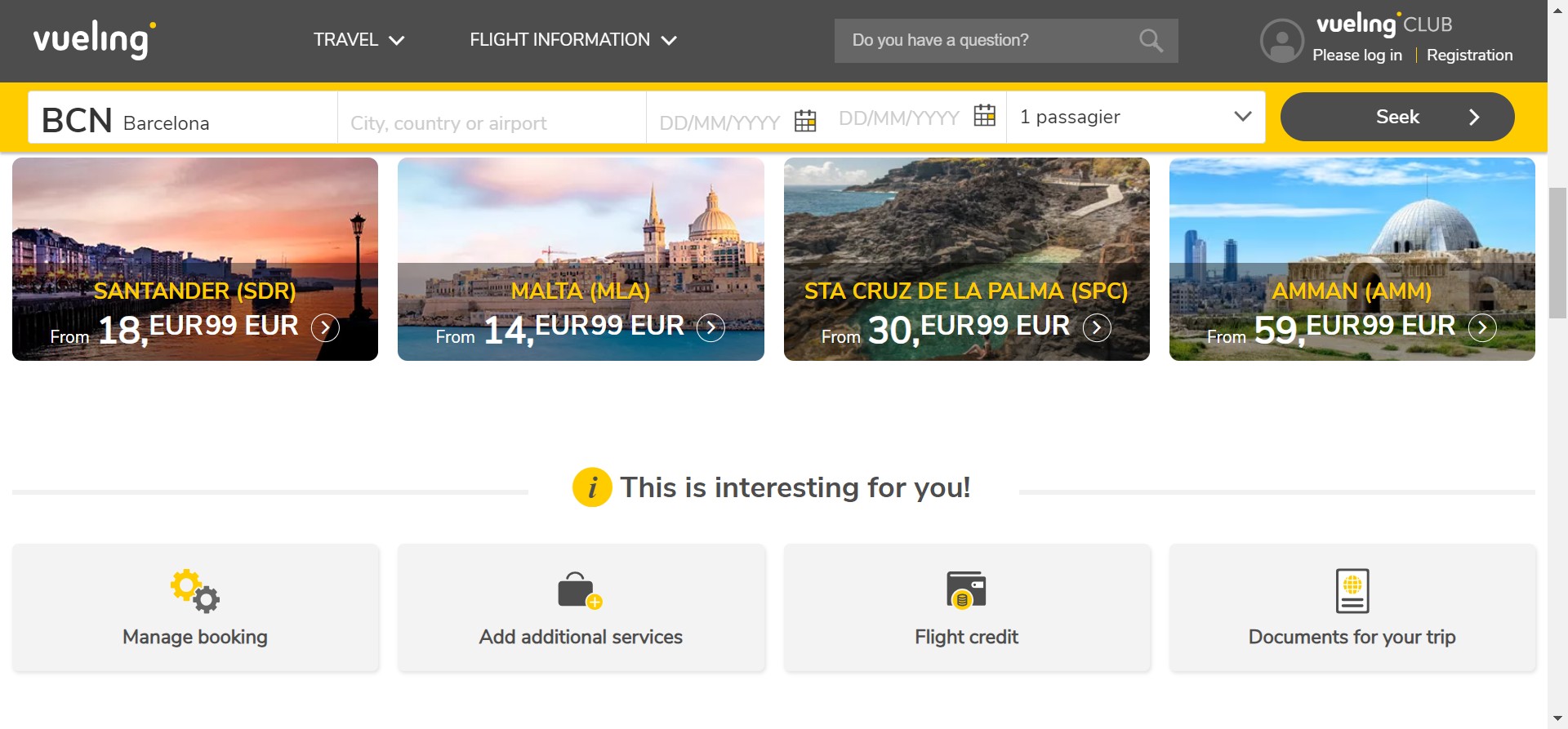The image size is (1568, 729).
Task: Click the arrow circle on Santander offer
Action: click(x=325, y=327)
